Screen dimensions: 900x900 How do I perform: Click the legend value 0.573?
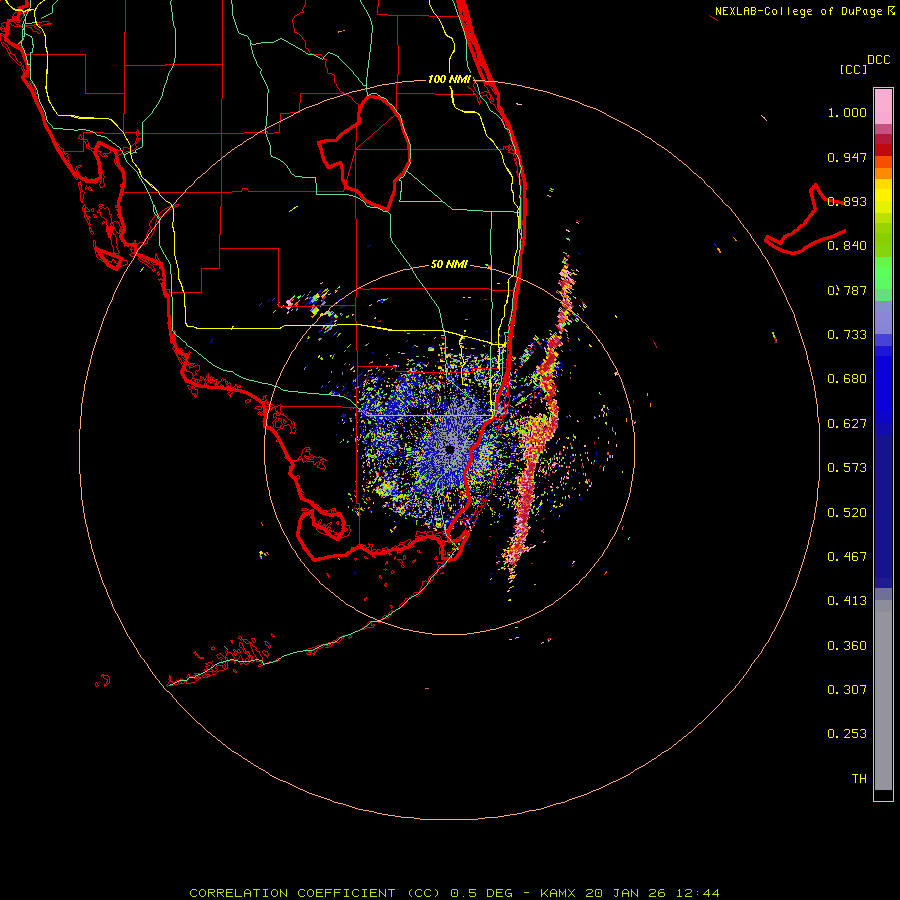(847, 468)
